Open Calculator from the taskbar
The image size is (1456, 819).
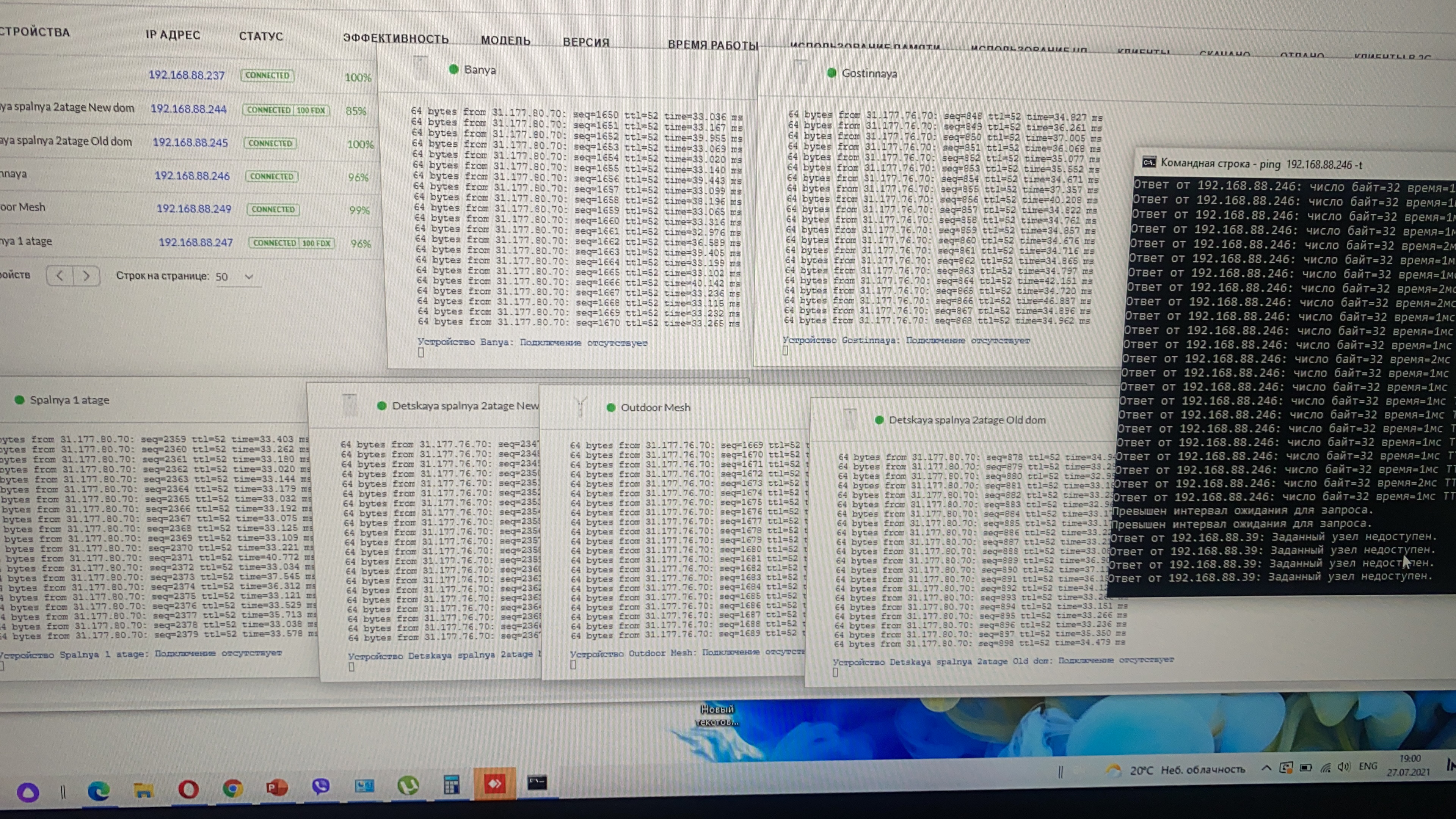(x=451, y=784)
